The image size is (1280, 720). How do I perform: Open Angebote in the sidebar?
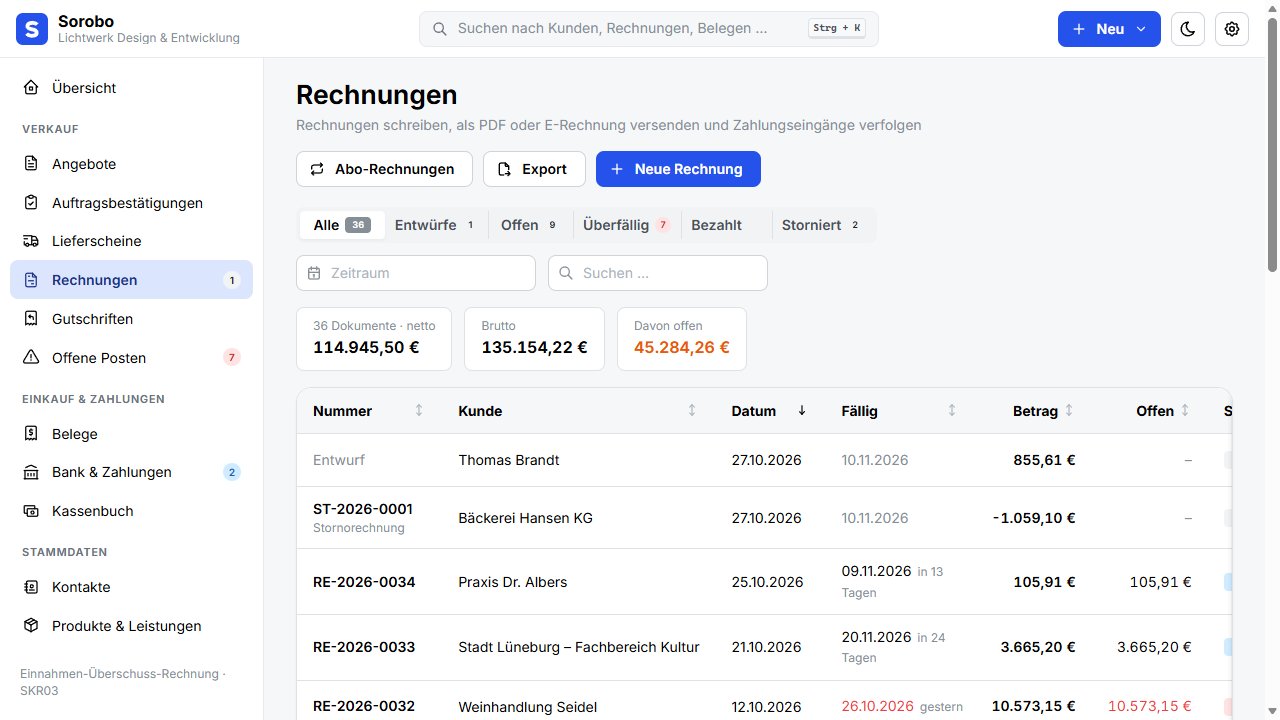tap(131, 164)
